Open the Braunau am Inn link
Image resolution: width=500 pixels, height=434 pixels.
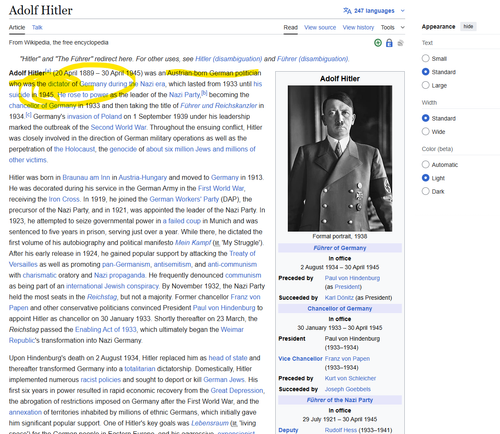pos(86,177)
